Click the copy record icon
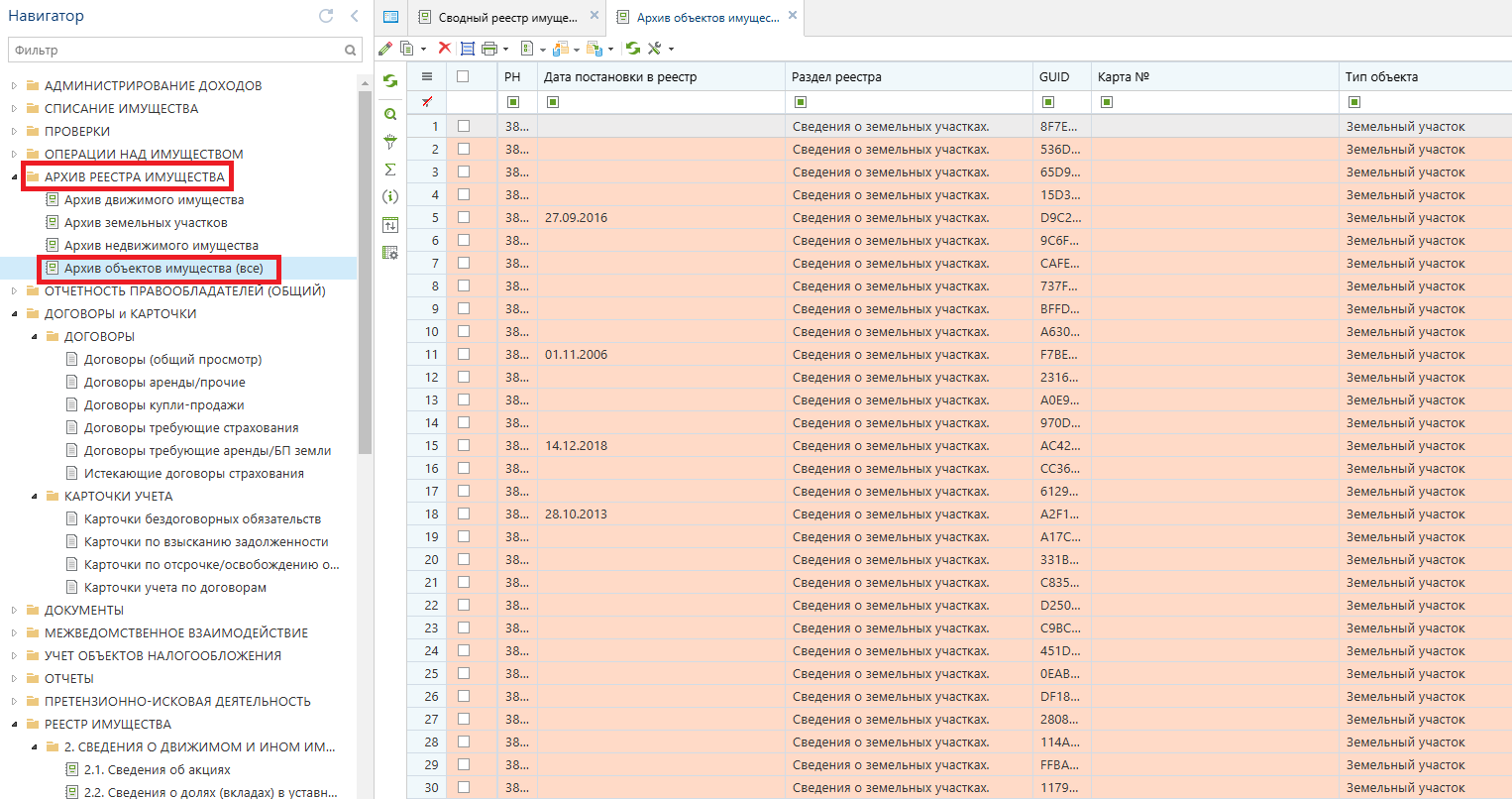The height and width of the screenshot is (799, 1512). (x=406, y=48)
